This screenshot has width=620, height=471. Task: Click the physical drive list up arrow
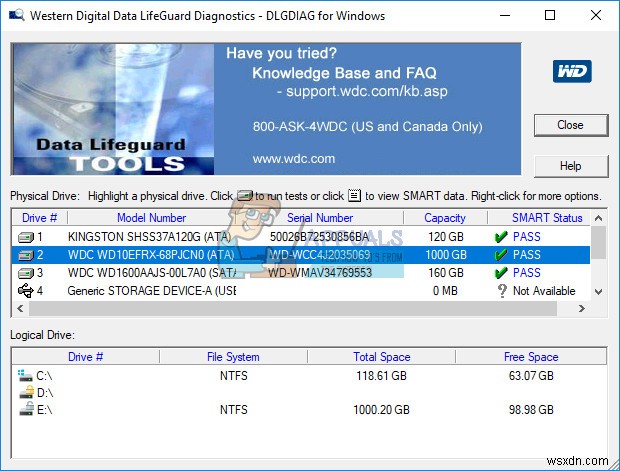click(599, 218)
